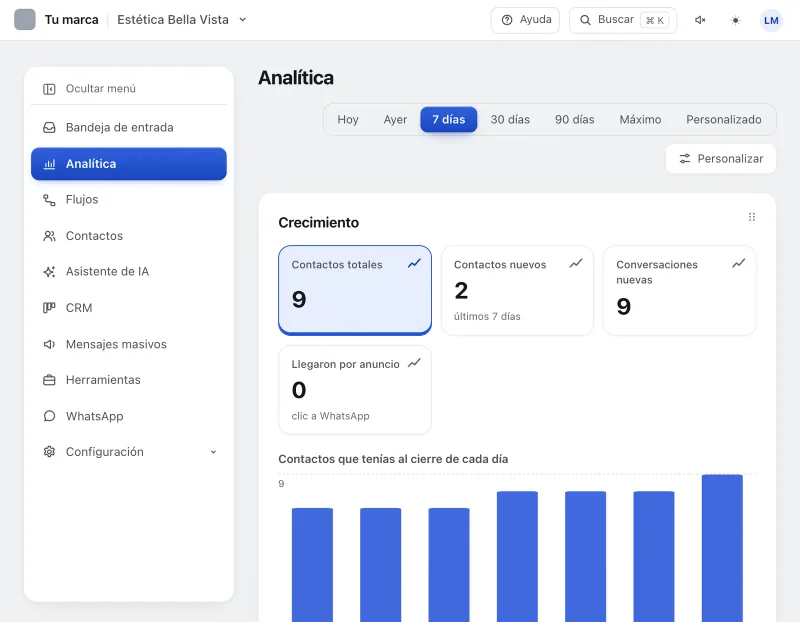Image resolution: width=800 pixels, height=622 pixels.
Task: Select the Máximo range
Action: pyautogui.click(x=640, y=119)
